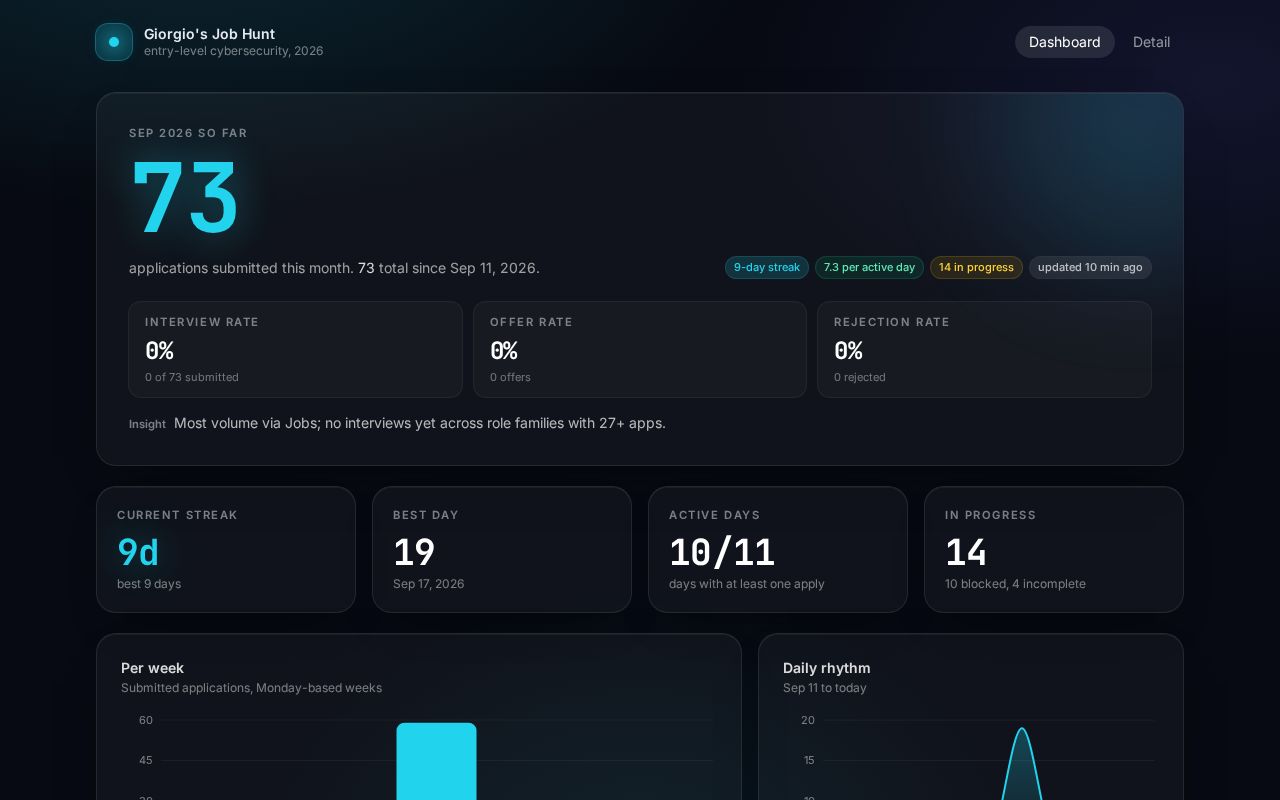Click the best 9 days text

149,584
